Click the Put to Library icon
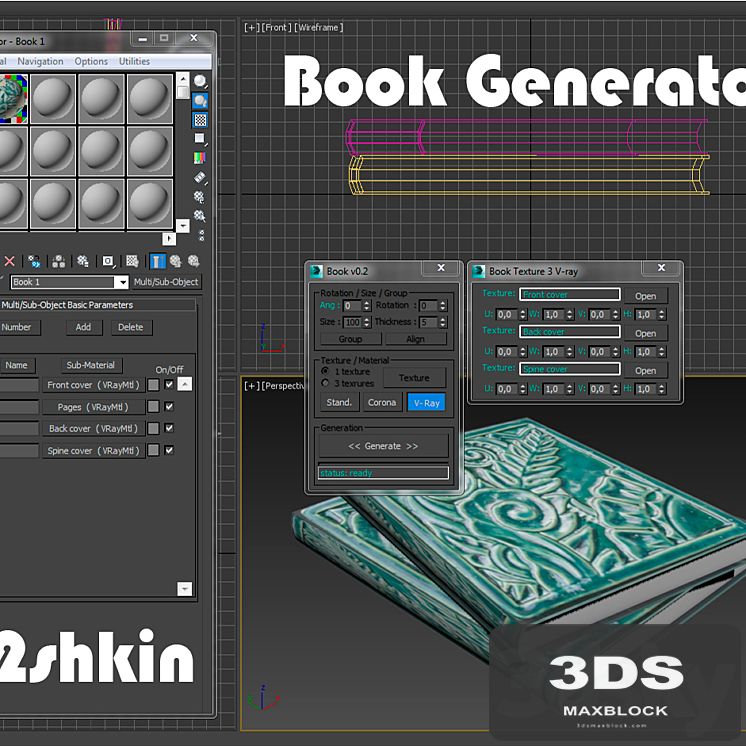Viewport: 746px width, 746px height. (83, 261)
